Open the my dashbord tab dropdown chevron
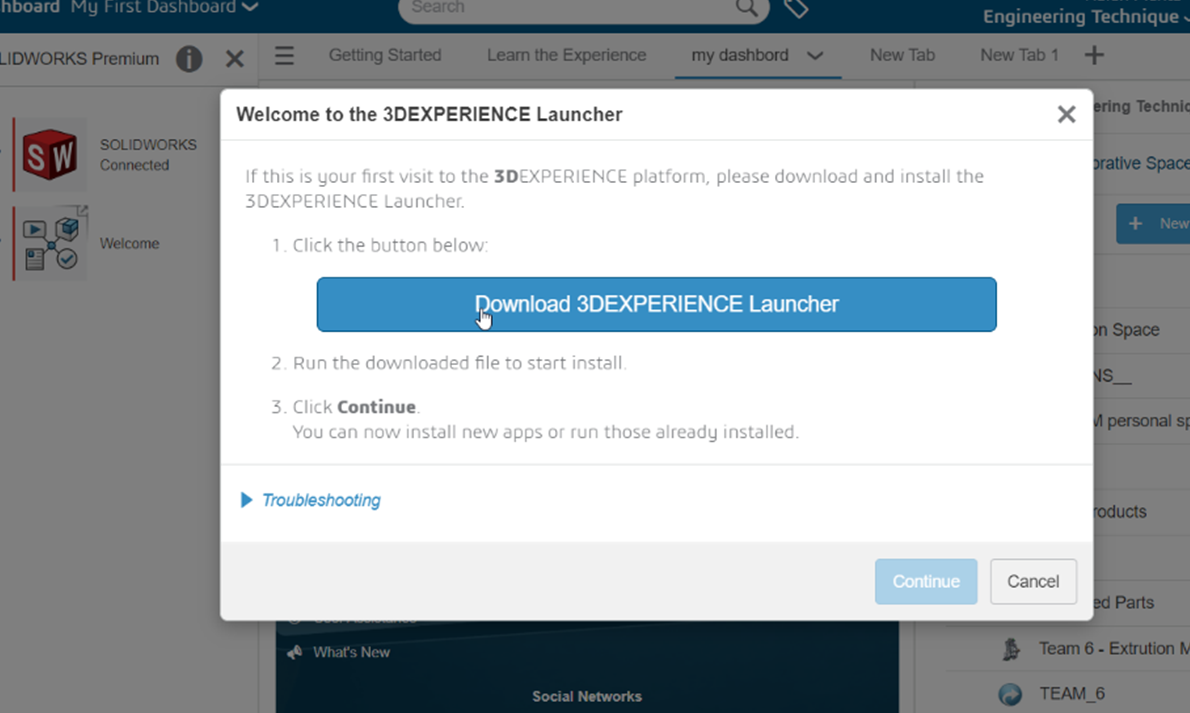The width and height of the screenshot is (1190, 713). pyautogui.click(x=815, y=56)
